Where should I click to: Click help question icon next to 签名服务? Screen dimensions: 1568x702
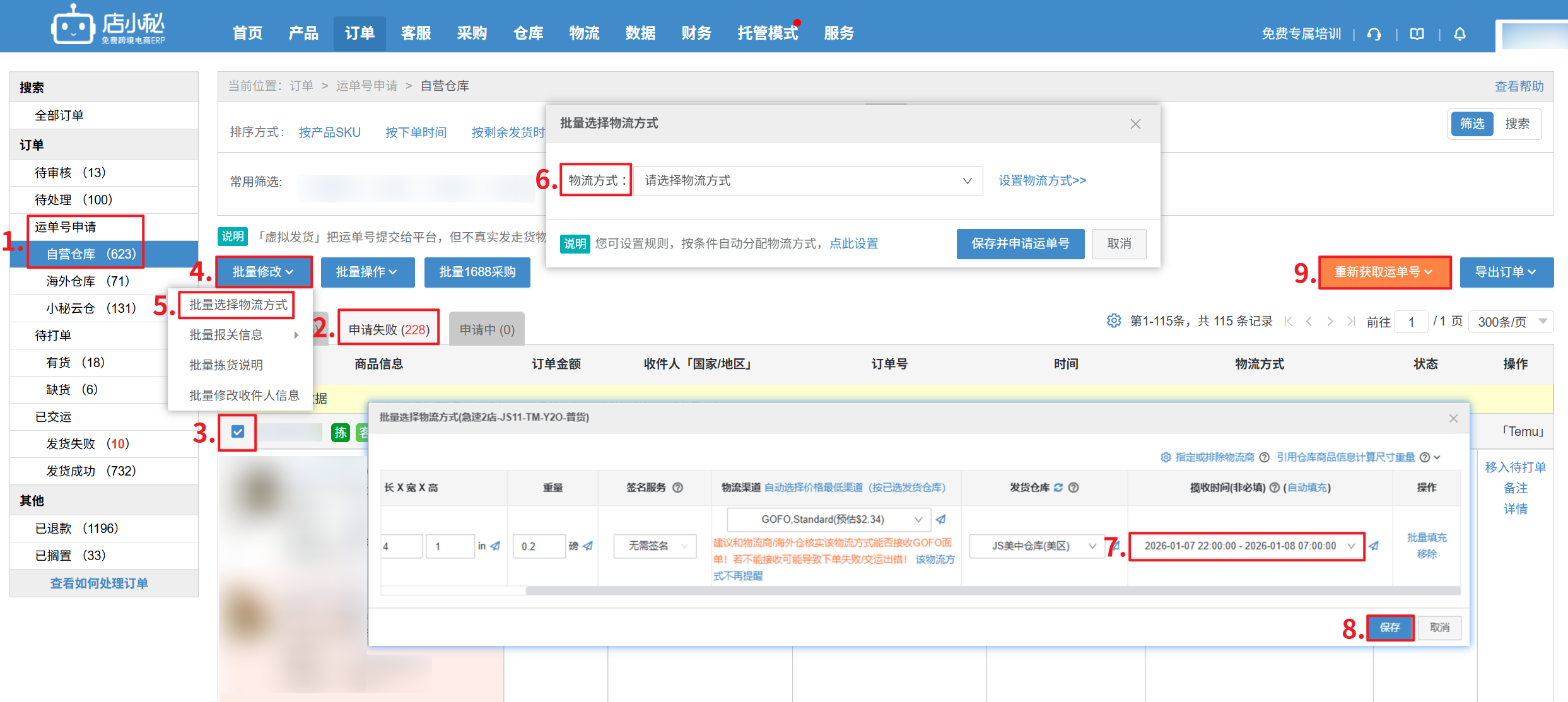tap(678, 488)
